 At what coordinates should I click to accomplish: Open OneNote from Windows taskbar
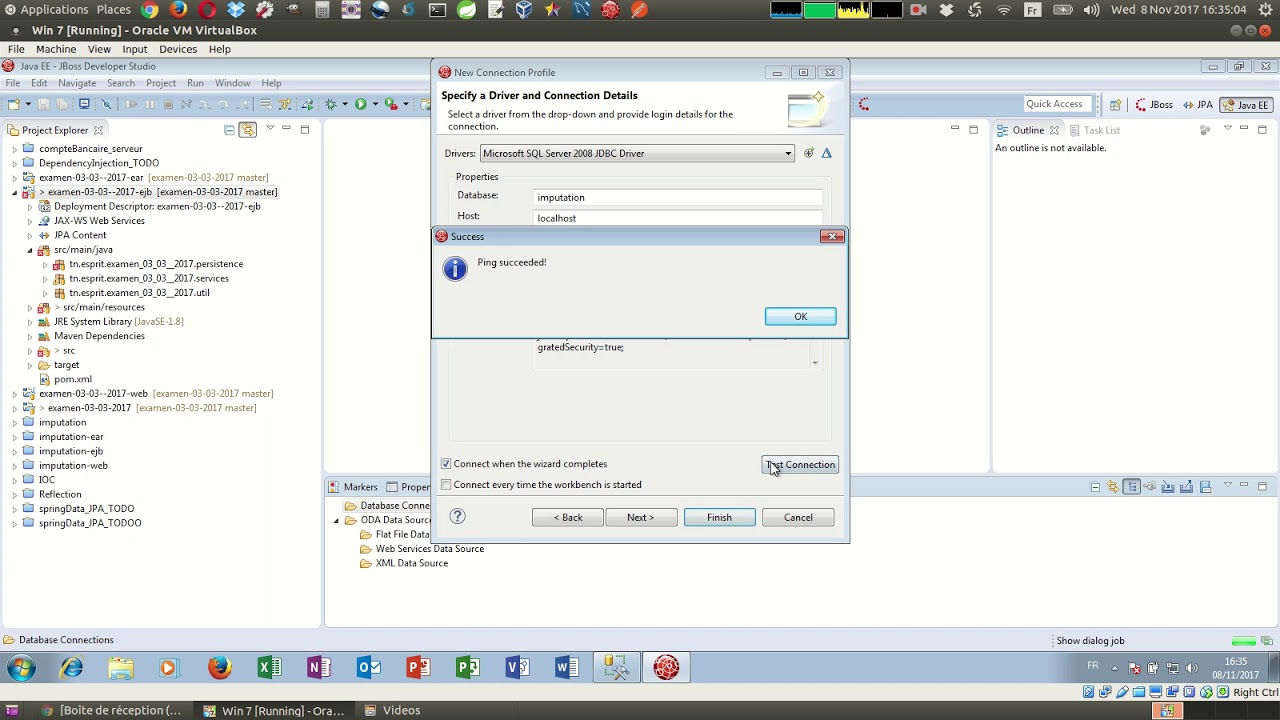pyautogui.click(x=319, y=667)
